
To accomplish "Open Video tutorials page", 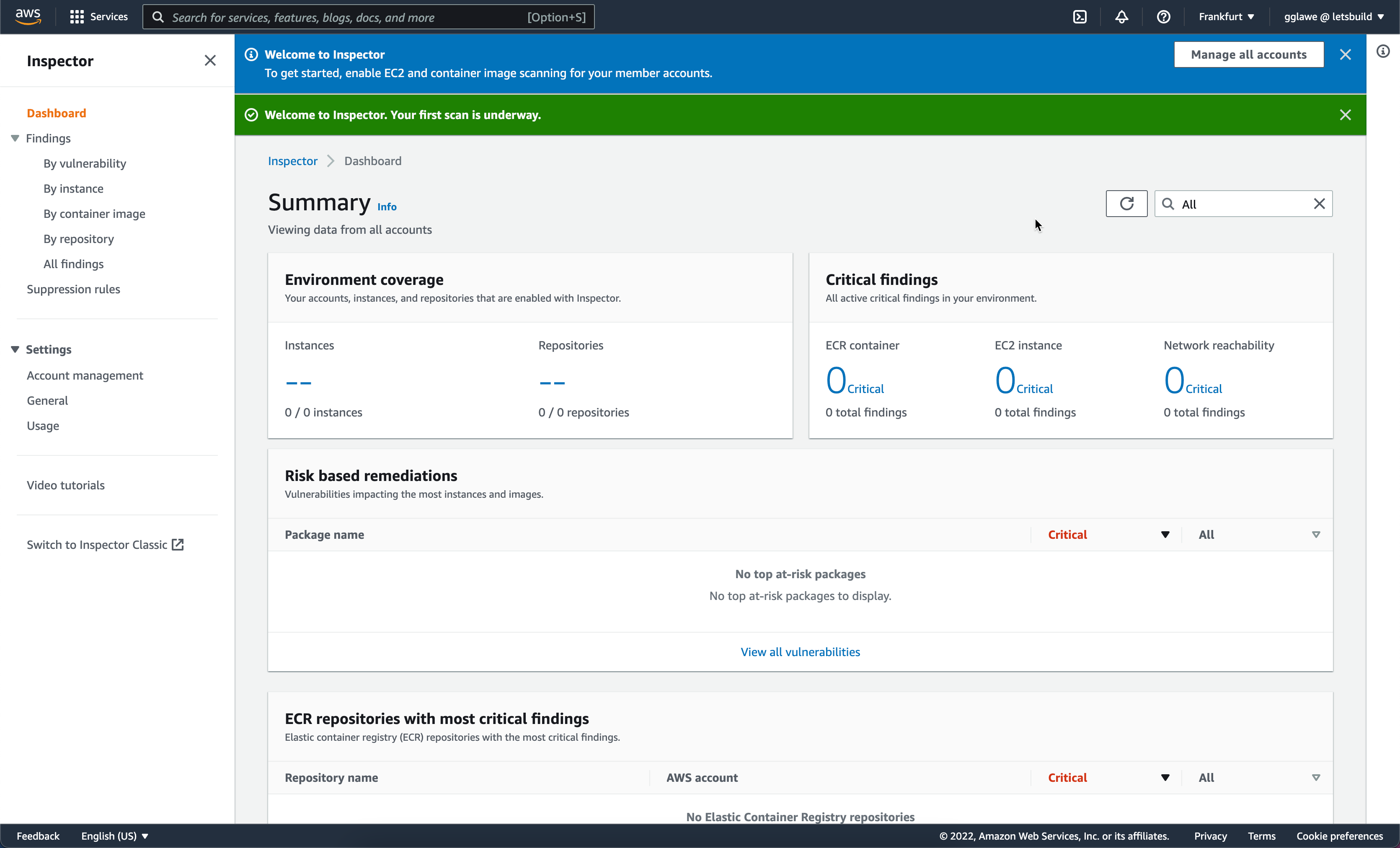I will (65, 485).
